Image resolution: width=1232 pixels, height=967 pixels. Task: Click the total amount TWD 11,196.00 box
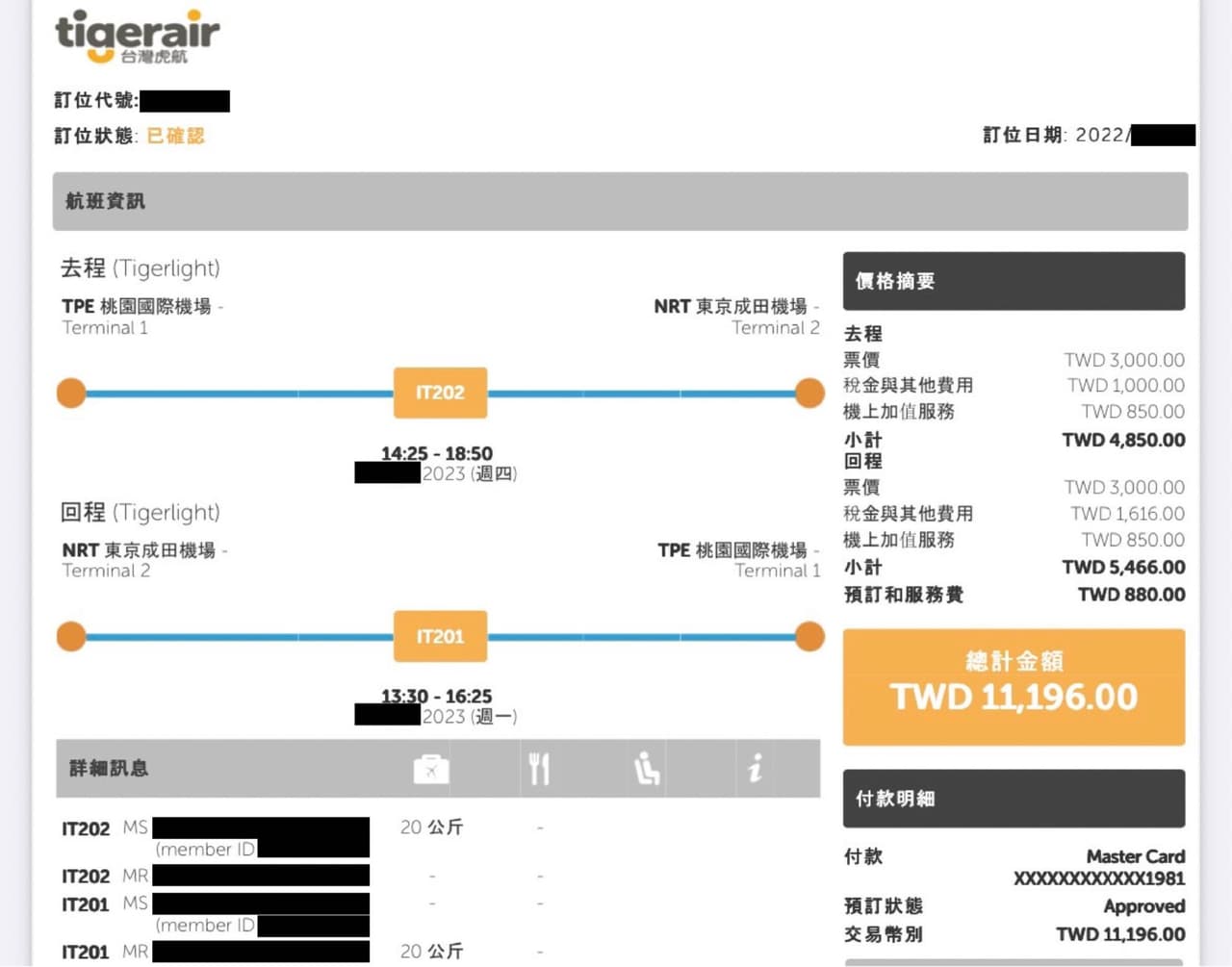coord(1014,687)
